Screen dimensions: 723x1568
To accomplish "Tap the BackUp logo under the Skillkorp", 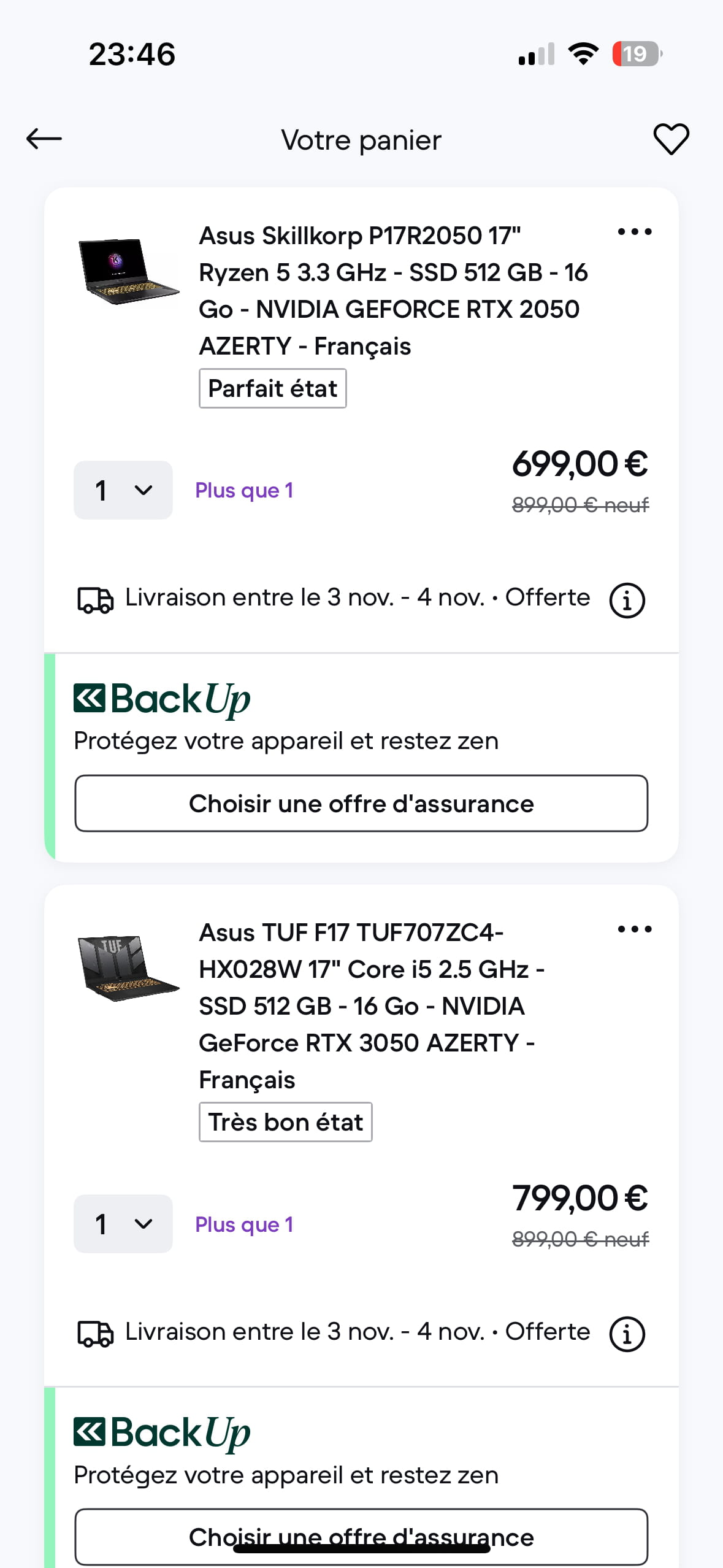I will click(162, 699).
